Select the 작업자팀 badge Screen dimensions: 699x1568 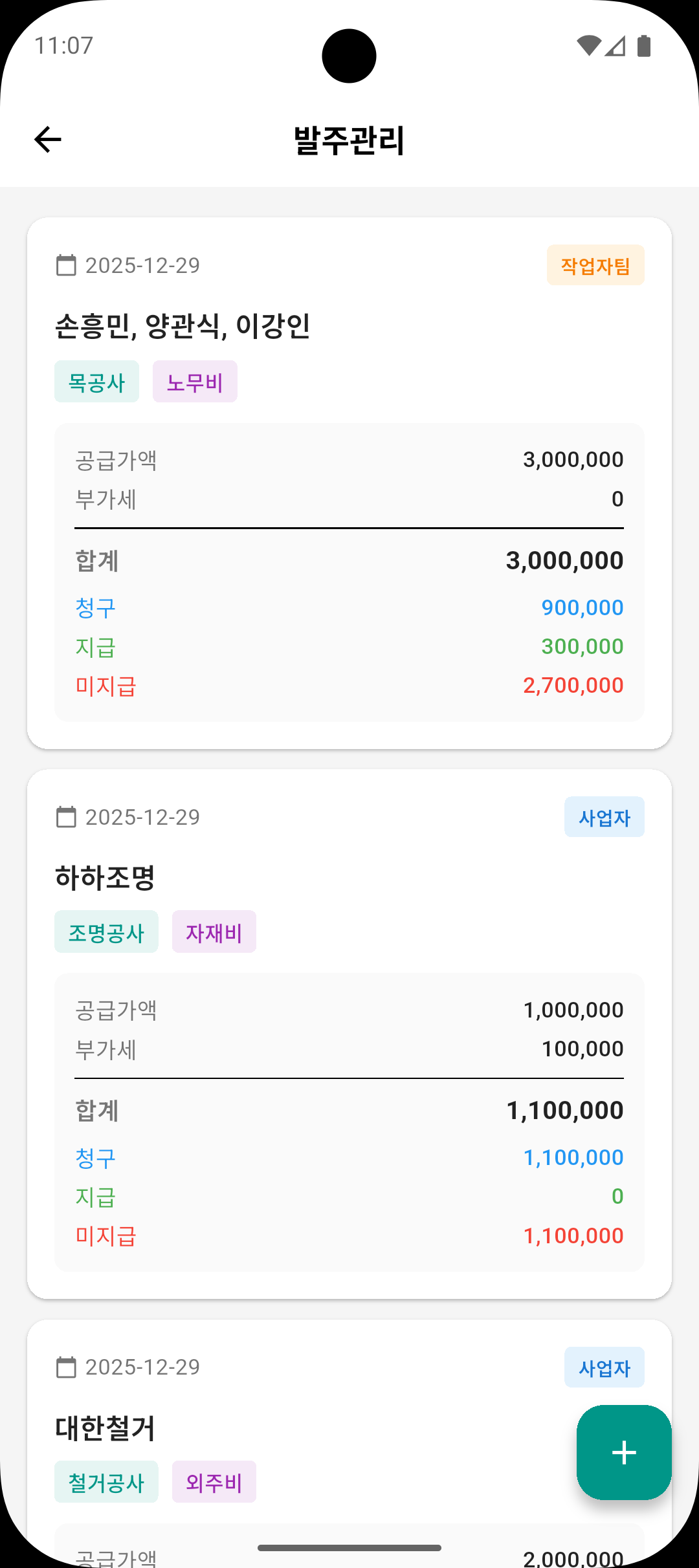pos(595,265)
